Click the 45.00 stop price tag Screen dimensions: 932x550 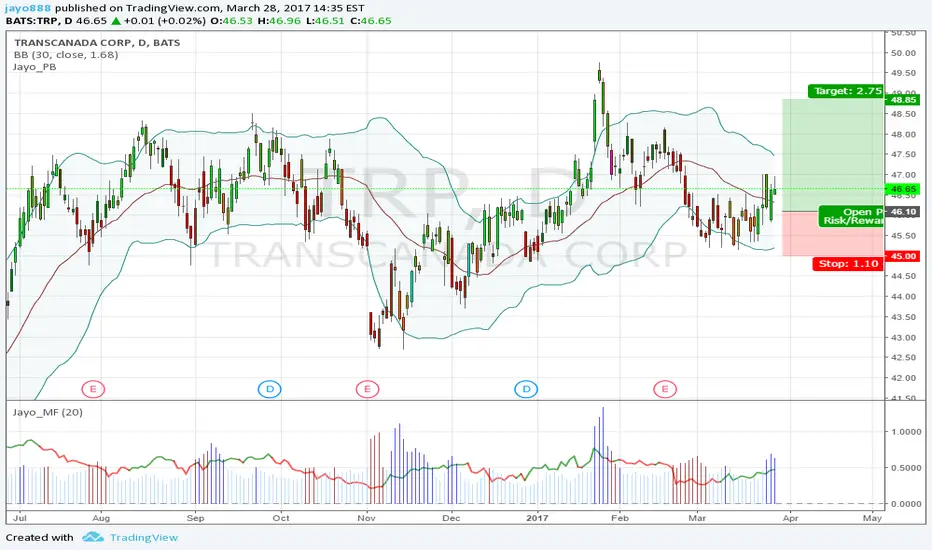(x=903, y=256)
